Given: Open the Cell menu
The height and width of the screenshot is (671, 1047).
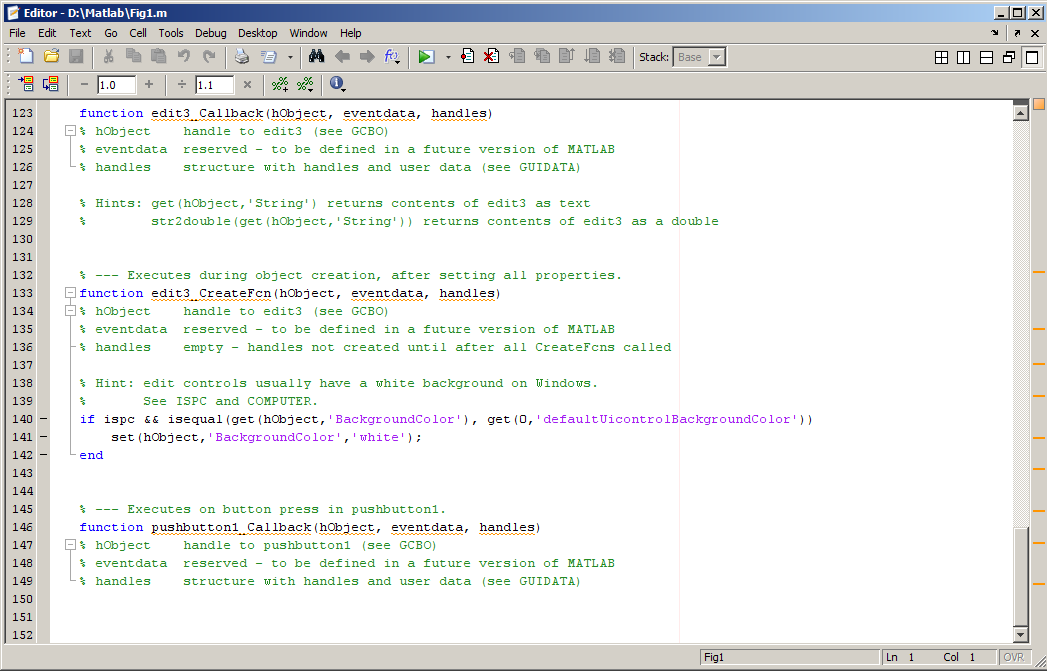Looking at the screenshot, I should (138, 33).
